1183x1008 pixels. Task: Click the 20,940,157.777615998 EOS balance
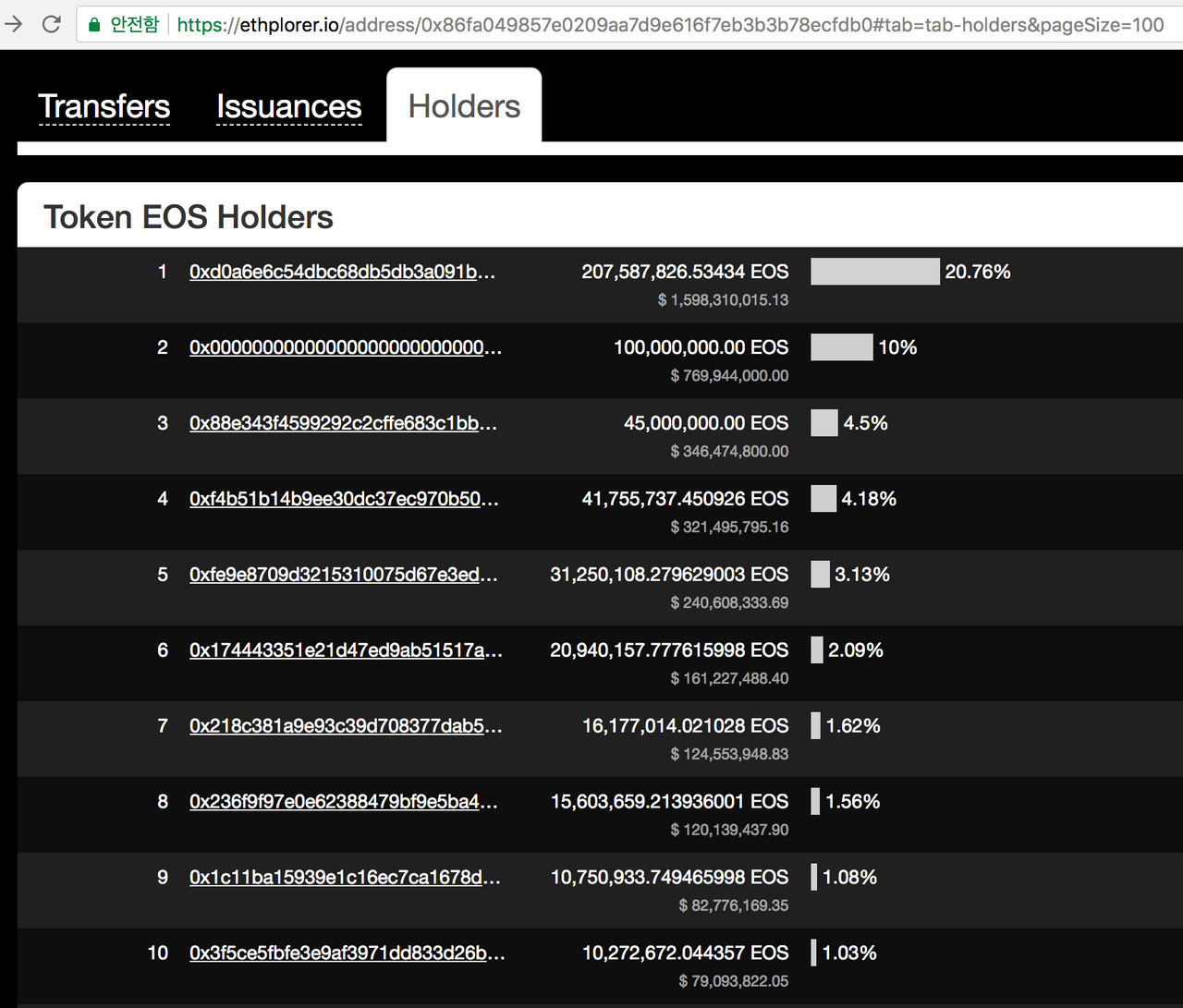[x=669, y=650]
